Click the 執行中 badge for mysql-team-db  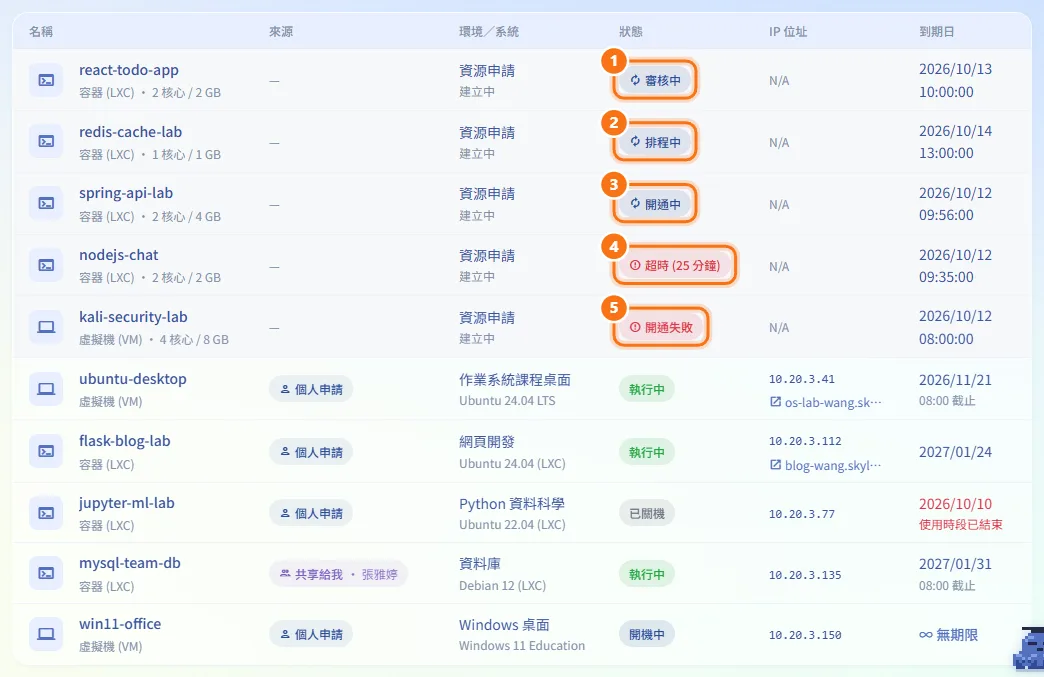647,574
